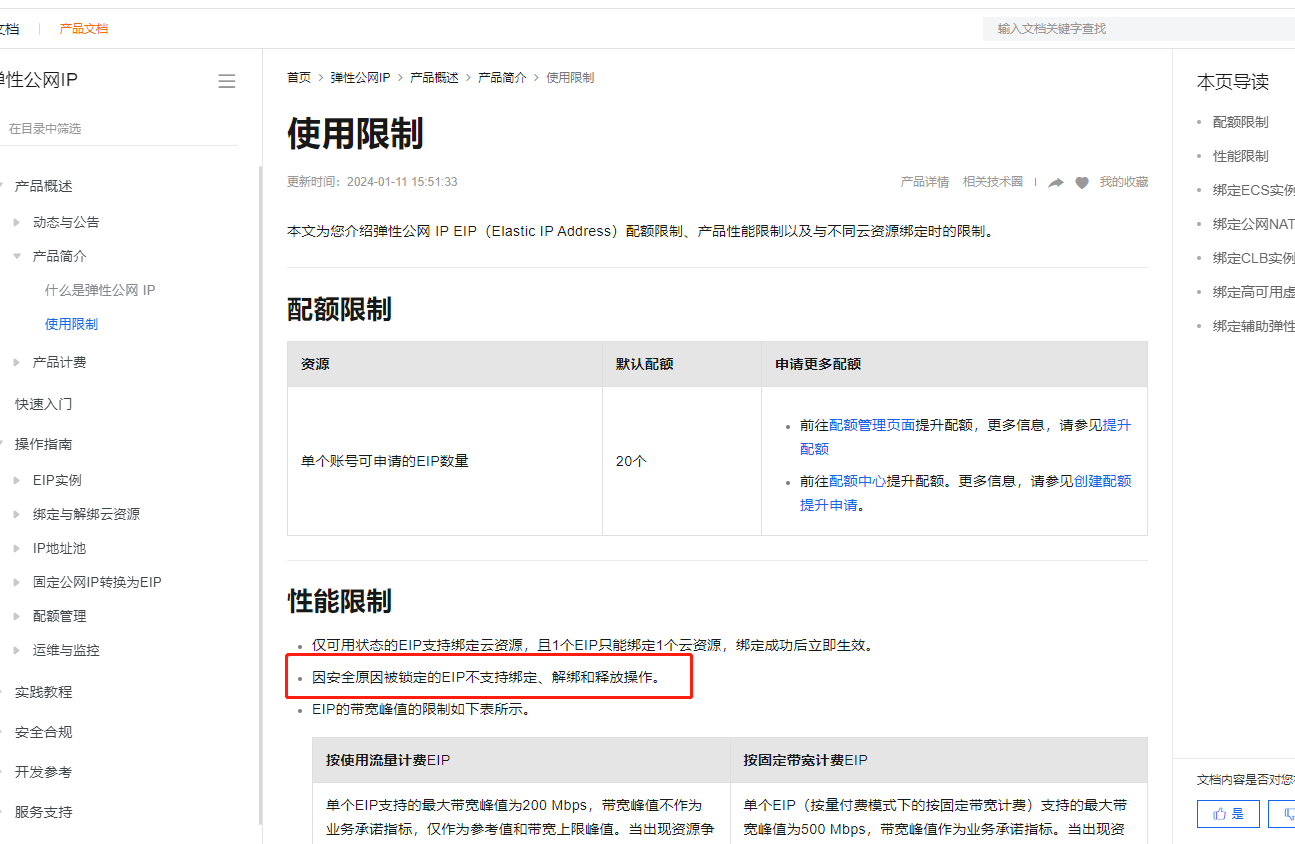Click the 首页 breadcrumb link
Screen dimensions: 1295x844
299,77
